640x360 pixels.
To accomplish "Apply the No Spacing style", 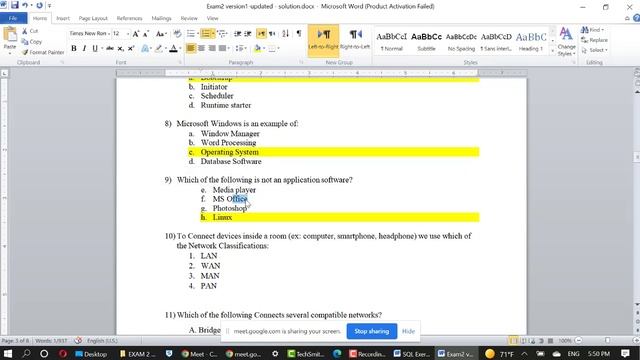I will 461,41.
